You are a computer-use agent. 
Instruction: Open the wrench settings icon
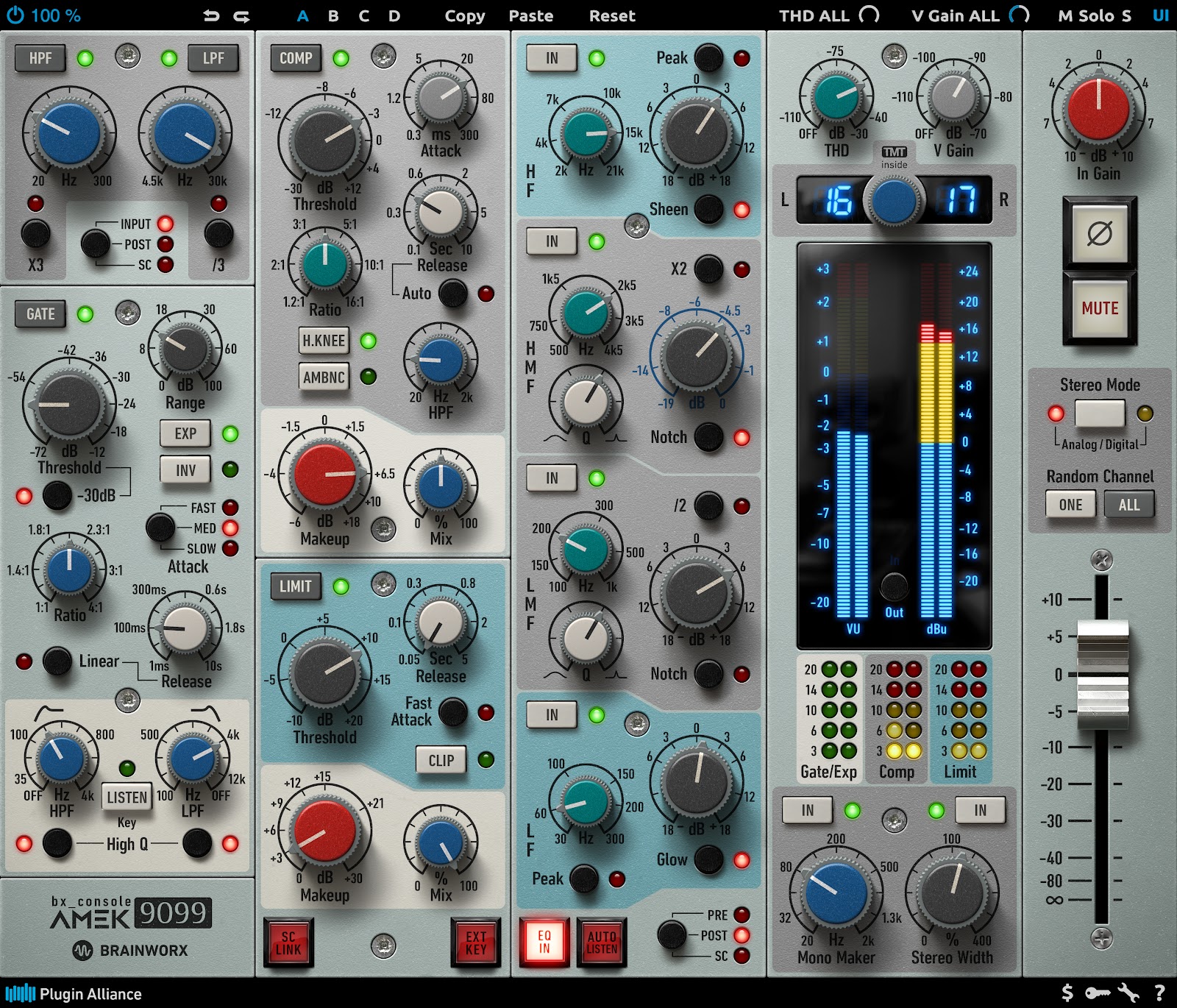tap(1128, 993)
